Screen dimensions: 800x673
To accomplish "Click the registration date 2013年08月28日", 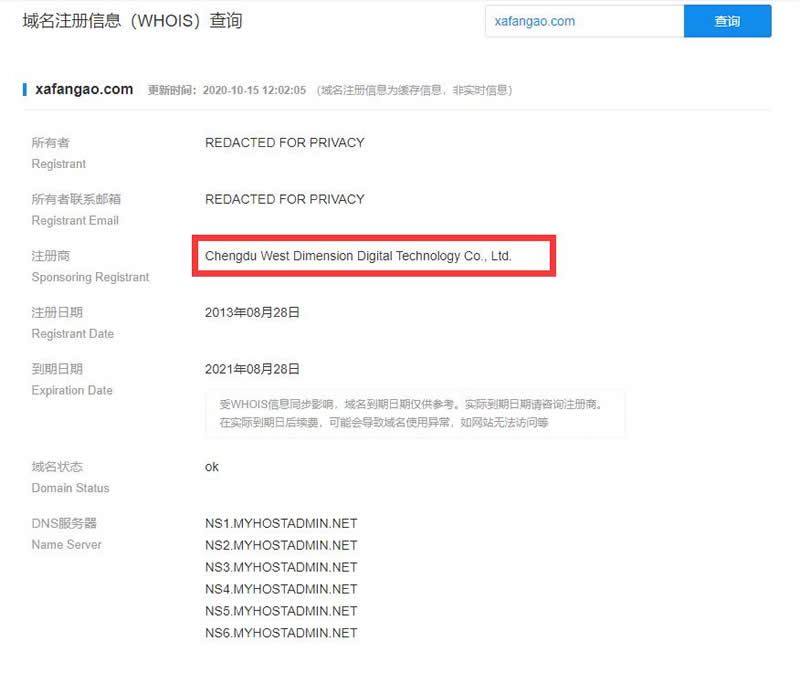I will click(x=252, y=313).
